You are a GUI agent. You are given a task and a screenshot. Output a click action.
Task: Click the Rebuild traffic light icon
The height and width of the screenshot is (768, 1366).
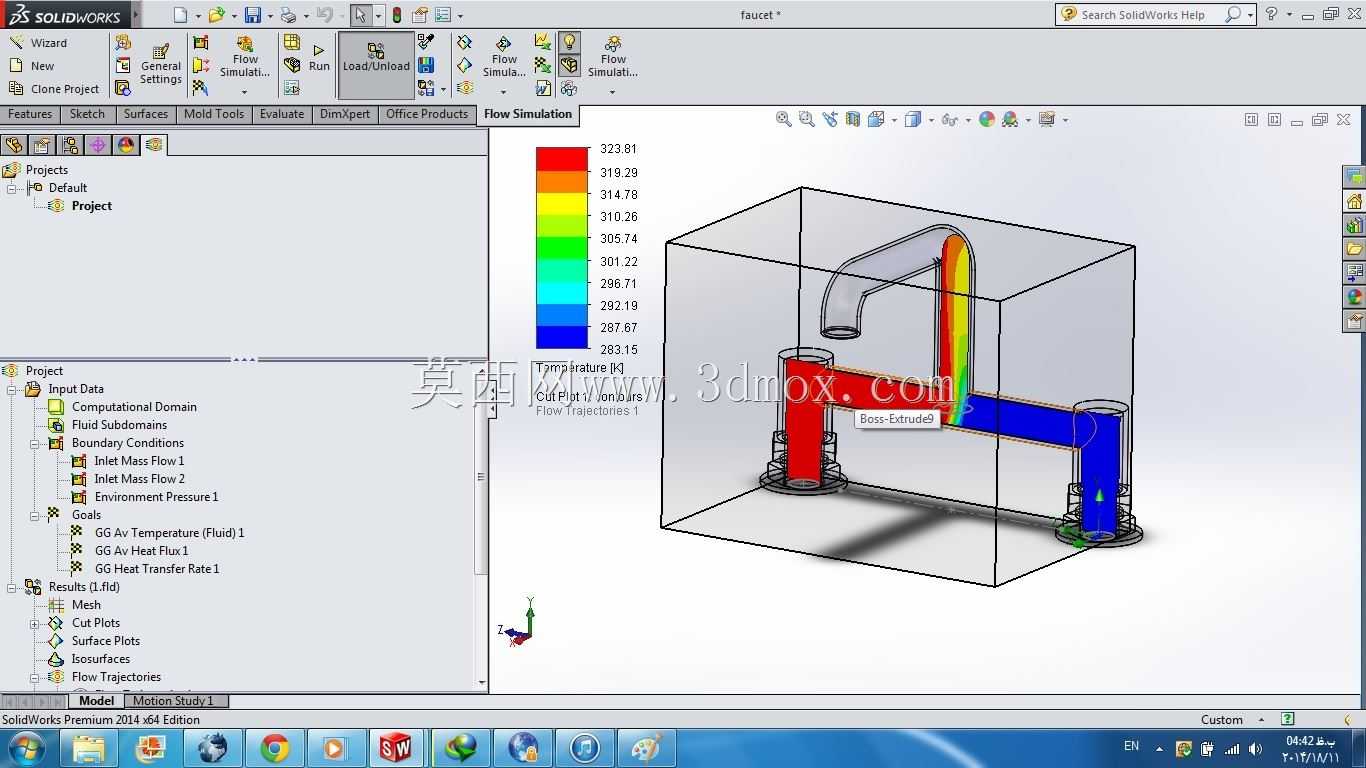(397, 15)
